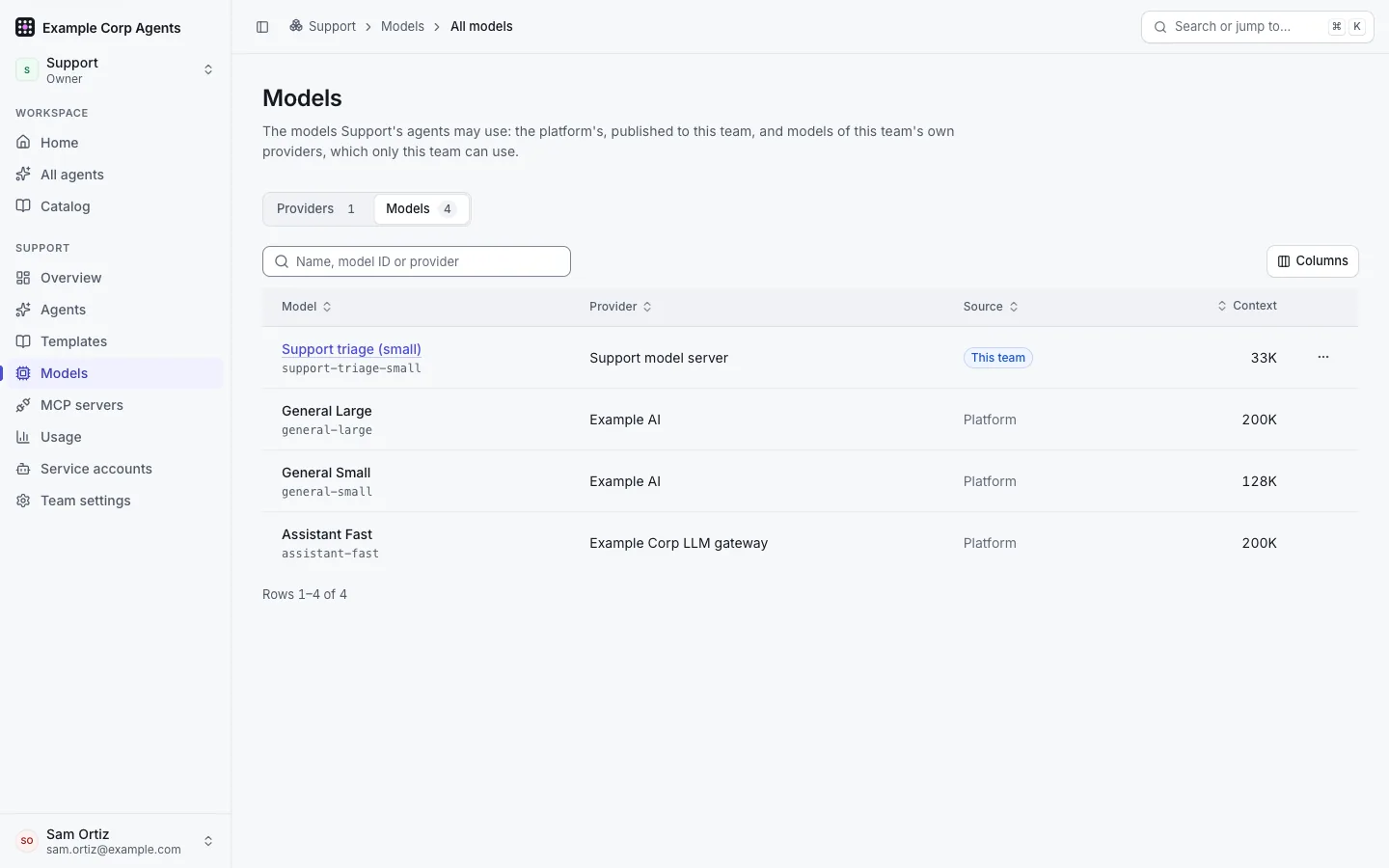Open row actions for Support triage (small)
This screenshot has height=868, width=1389.
pos(1323,357)
